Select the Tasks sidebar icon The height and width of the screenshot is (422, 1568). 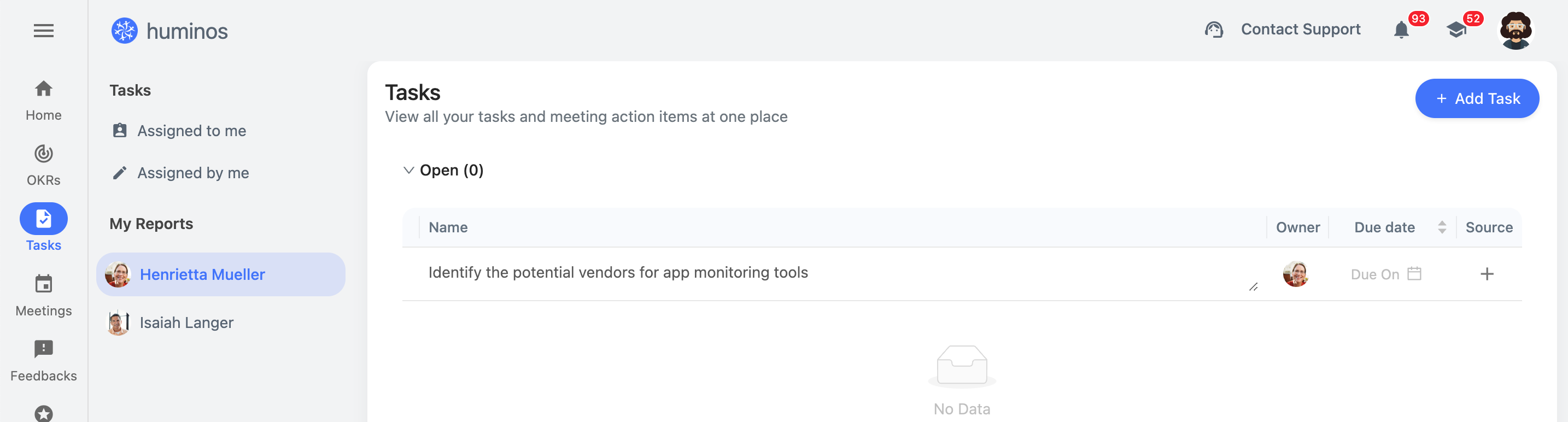[x=43, y=219]
